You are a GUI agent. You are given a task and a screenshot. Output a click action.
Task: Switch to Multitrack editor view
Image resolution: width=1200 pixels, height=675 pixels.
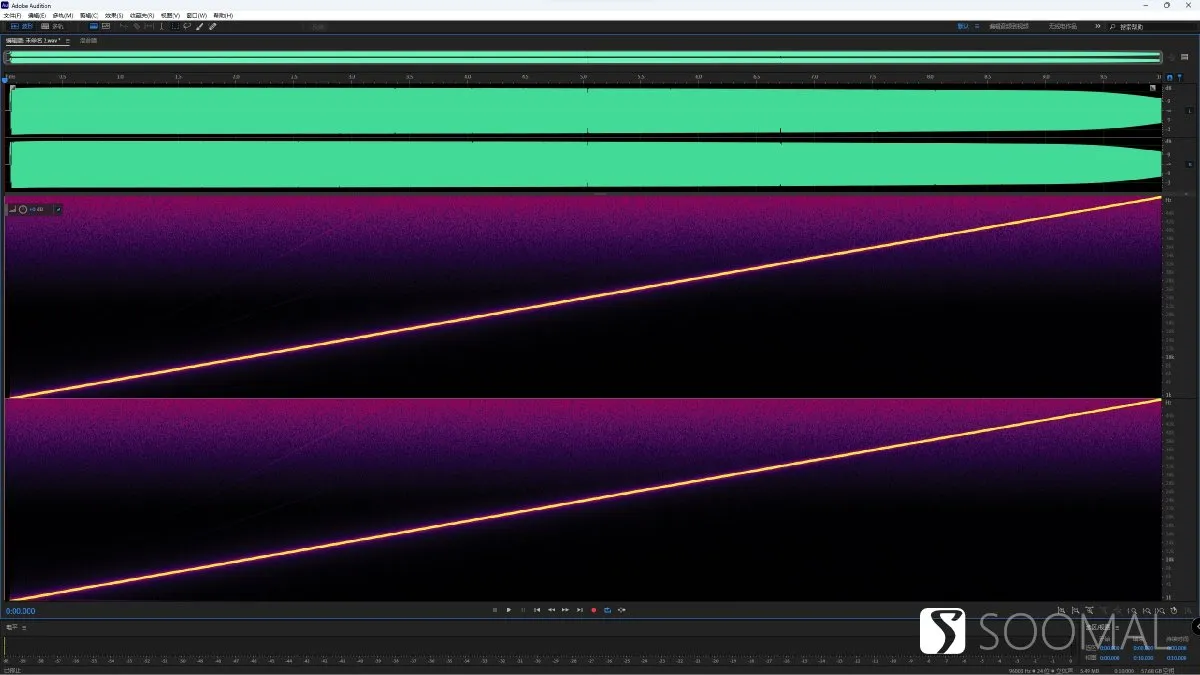tap(52, 26)
